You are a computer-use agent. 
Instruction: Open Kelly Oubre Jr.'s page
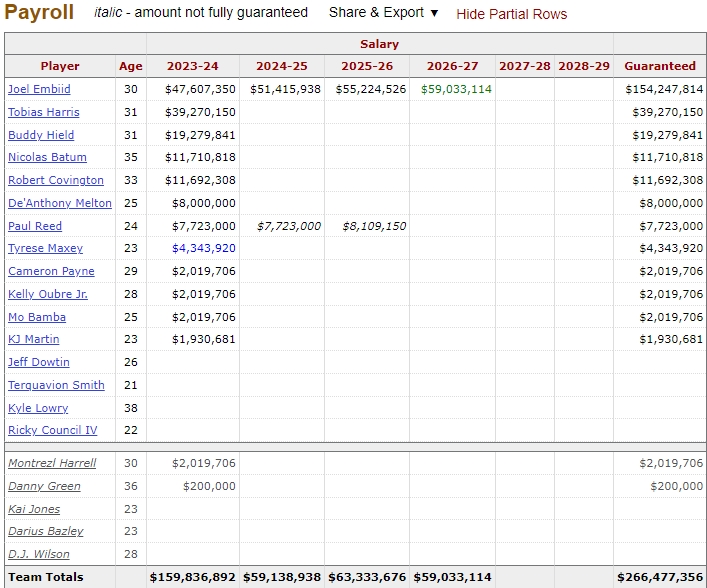tap(47, 294)
